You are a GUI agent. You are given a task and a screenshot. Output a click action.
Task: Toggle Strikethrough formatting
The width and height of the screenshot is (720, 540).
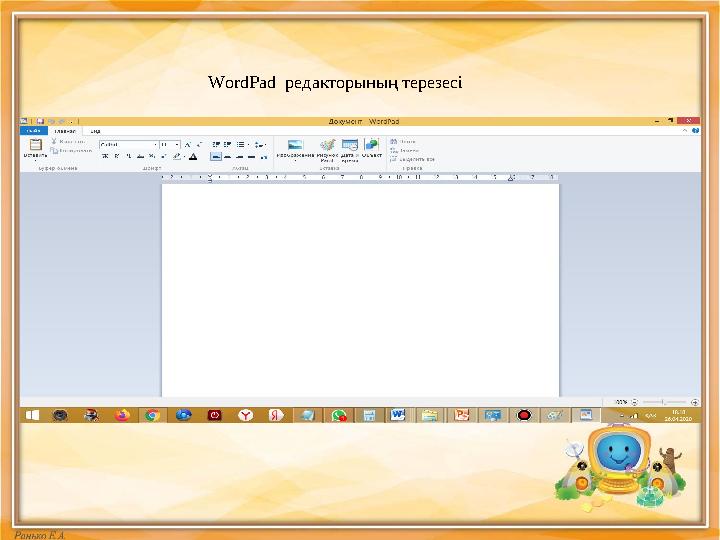(x=141, y=157)
